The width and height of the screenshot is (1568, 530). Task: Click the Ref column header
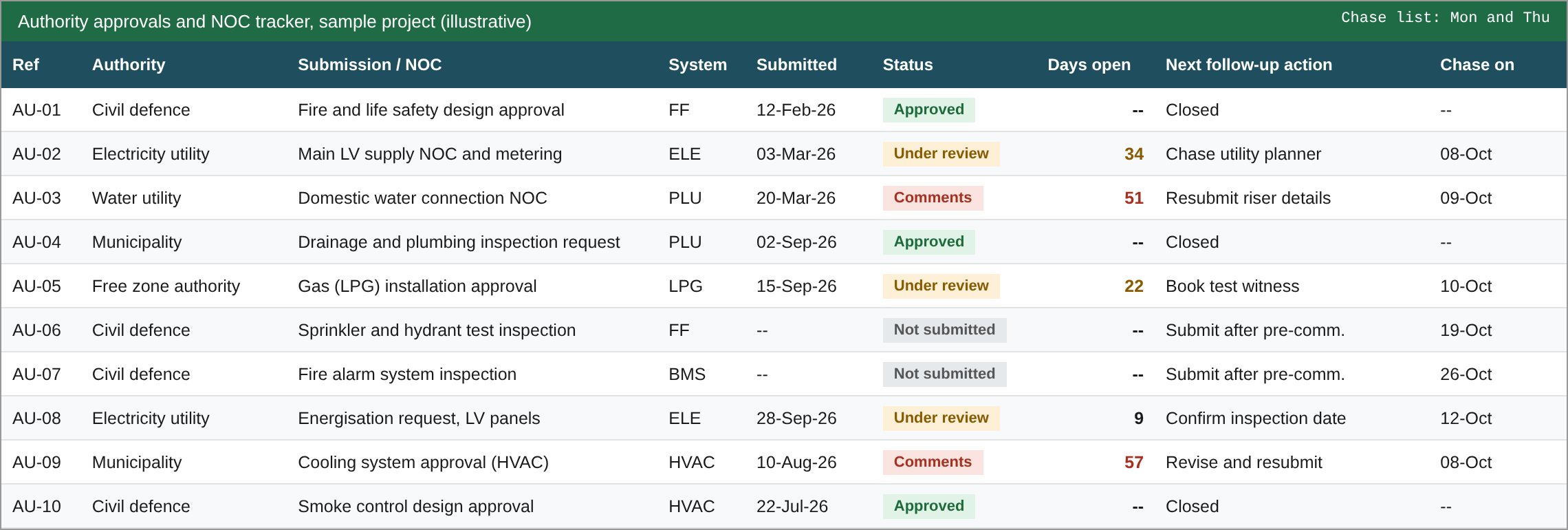(x=25, y=65)
